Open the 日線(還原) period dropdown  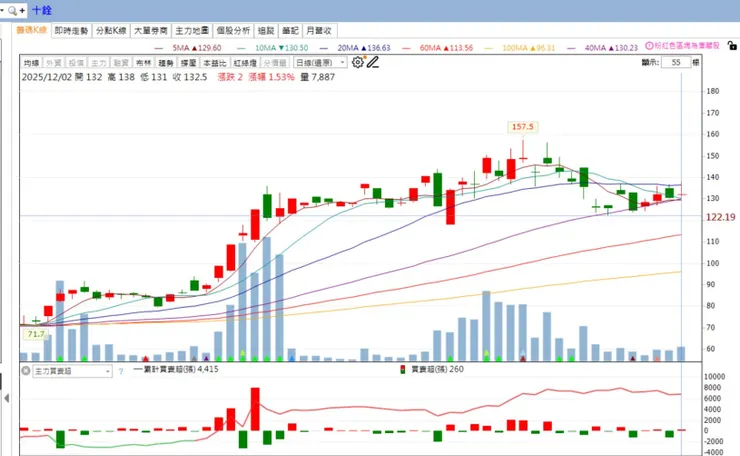[x=320, y=62]
